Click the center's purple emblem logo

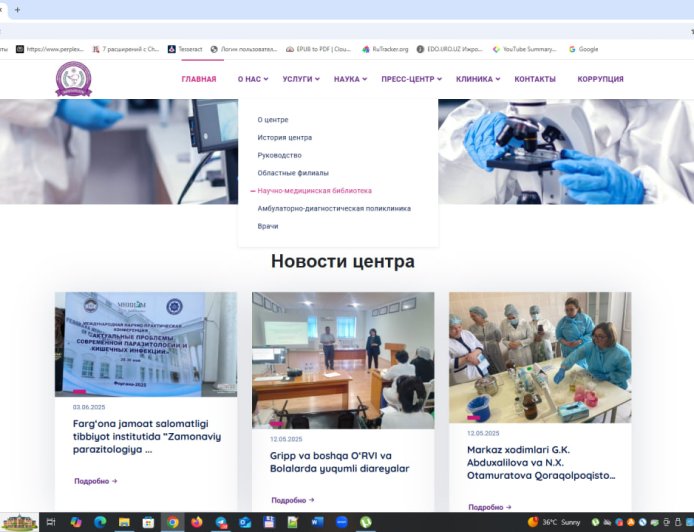[73, 79]
